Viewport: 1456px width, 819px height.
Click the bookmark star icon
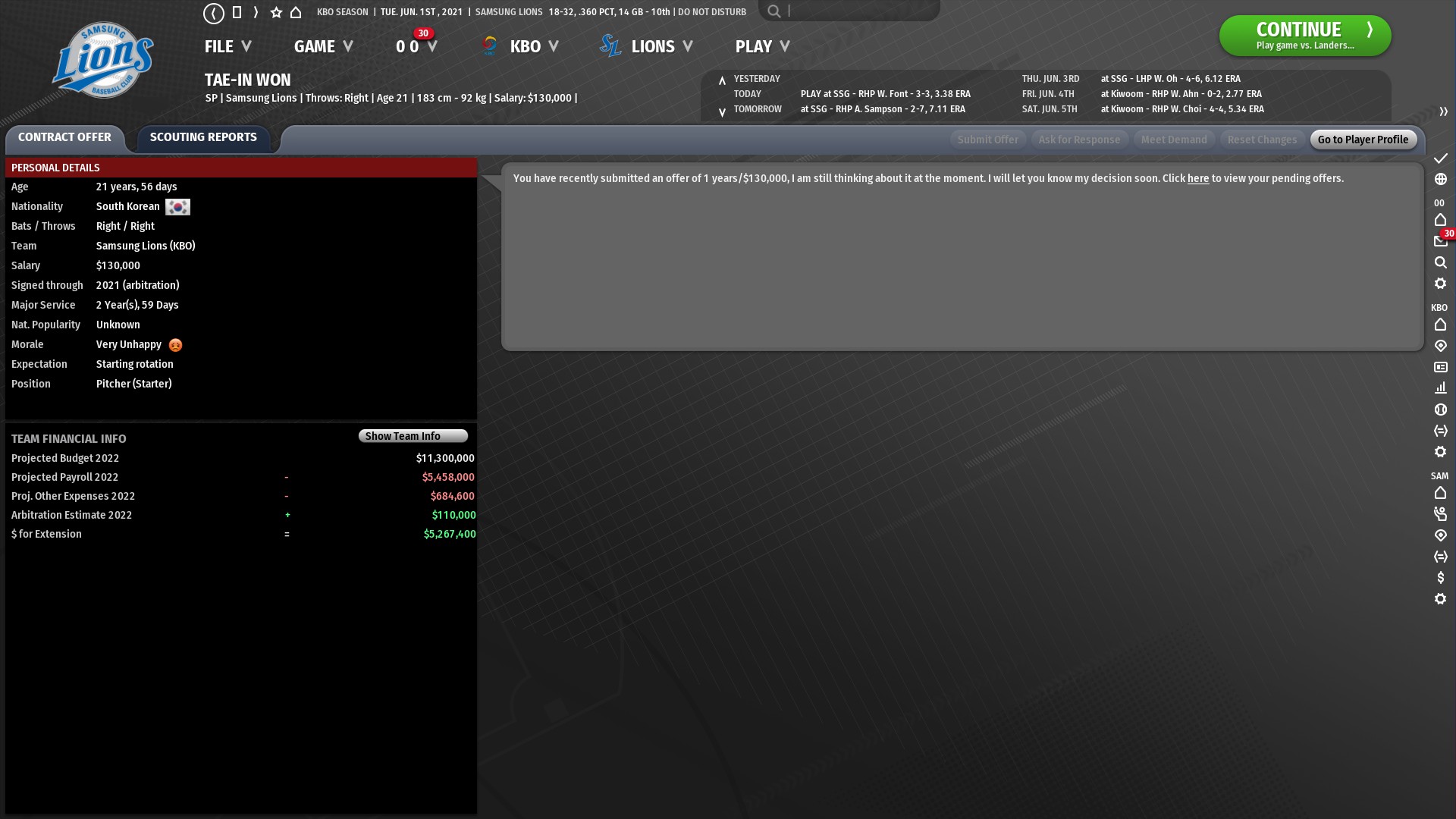tap(276, 13)
